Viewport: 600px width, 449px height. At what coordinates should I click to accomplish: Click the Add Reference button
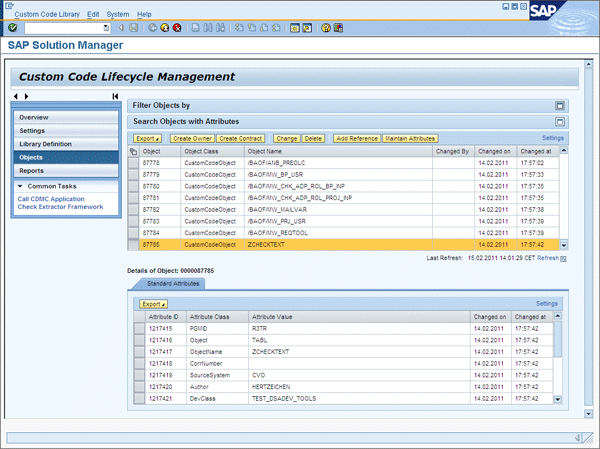tap(357, 139)
